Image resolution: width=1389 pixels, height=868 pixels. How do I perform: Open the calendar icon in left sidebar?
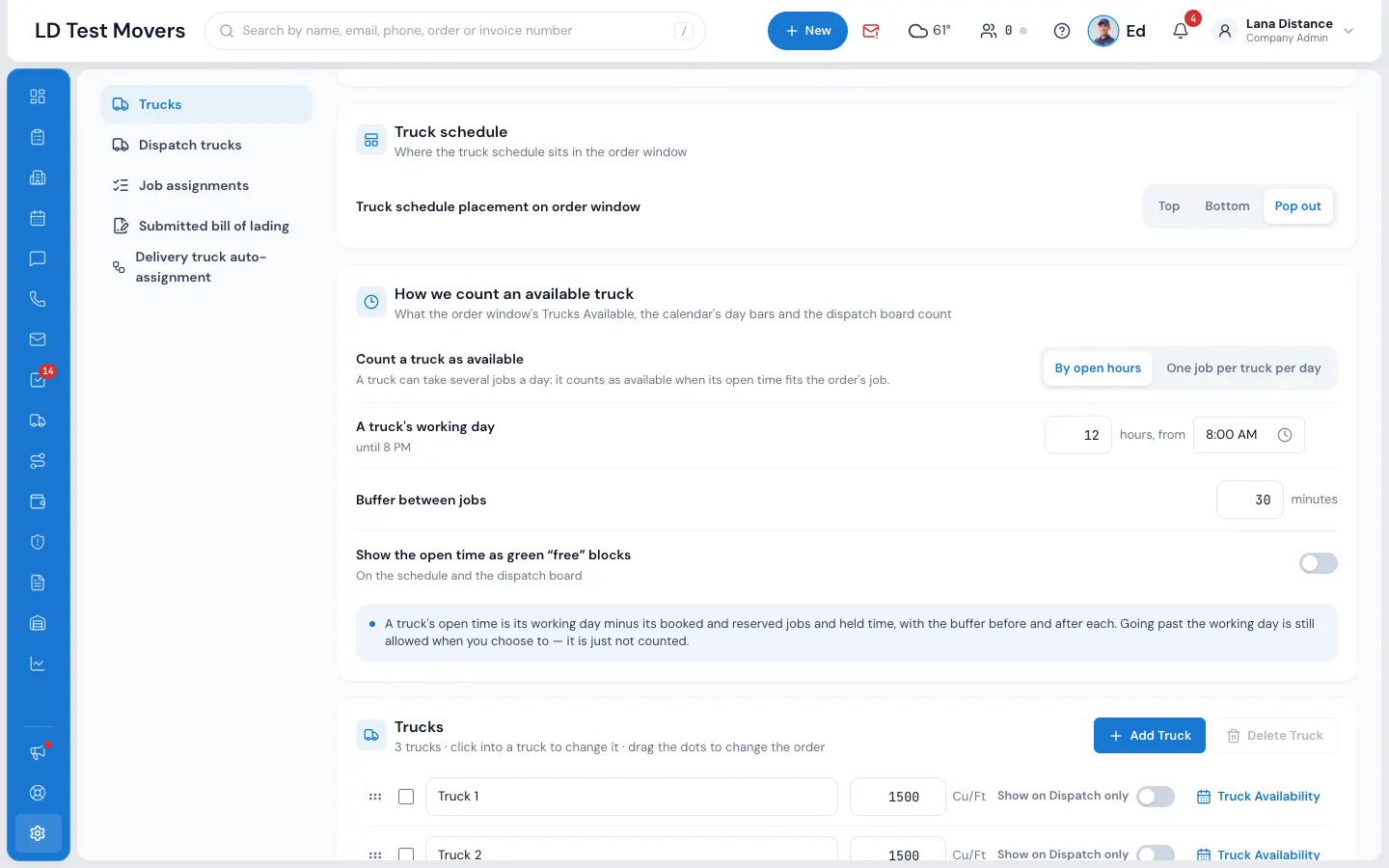click(38, 218)
